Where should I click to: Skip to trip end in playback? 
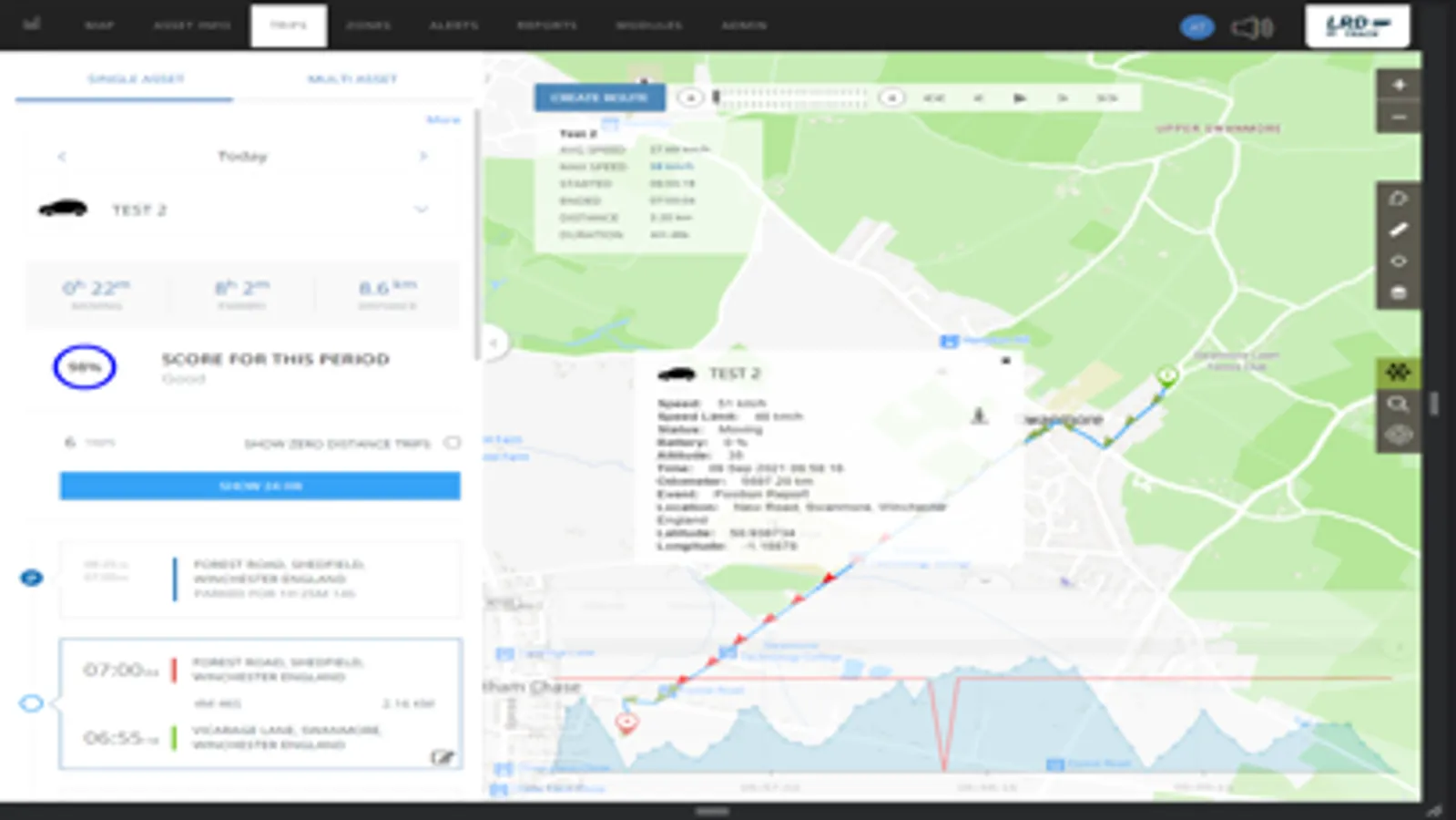[x=1107, y=97]
